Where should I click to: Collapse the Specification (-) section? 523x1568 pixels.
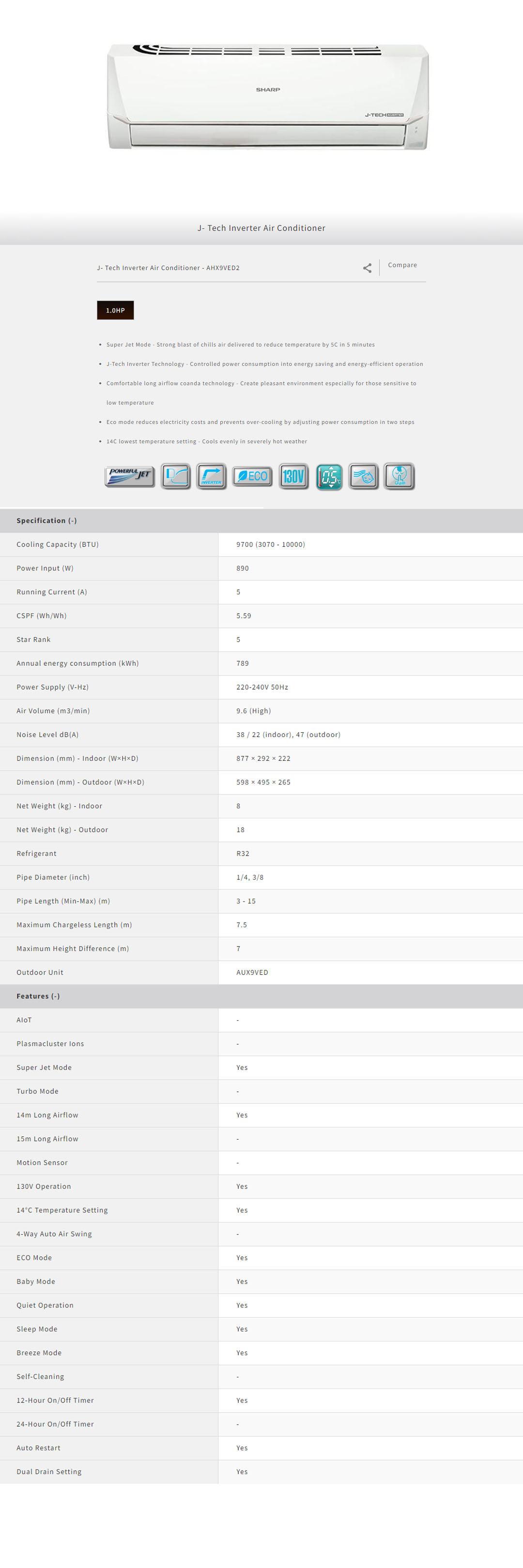point(47,520)
